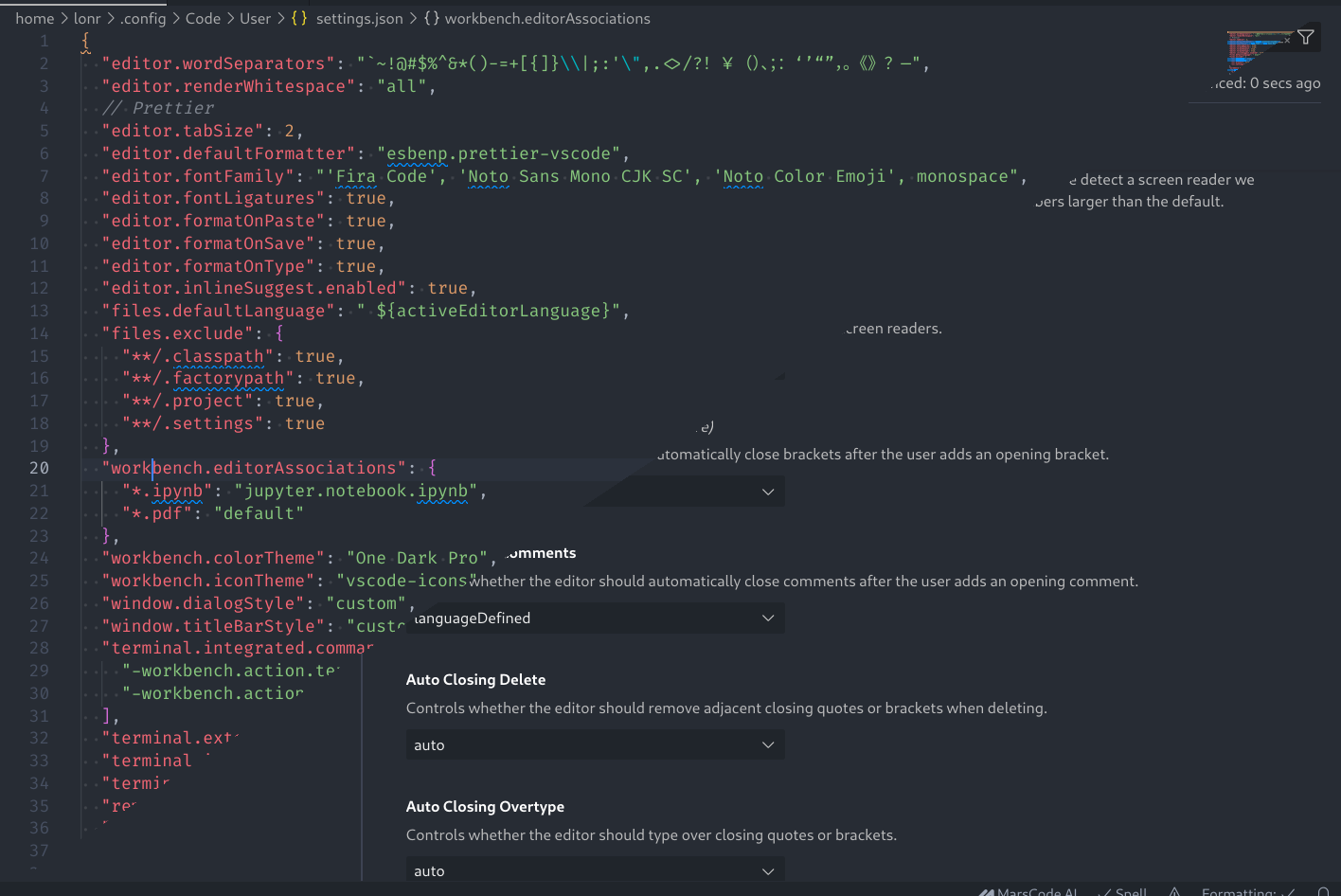
Task: Open the settings filter funnel icon
Action: pyautogui.click(x=1306, y=36)
